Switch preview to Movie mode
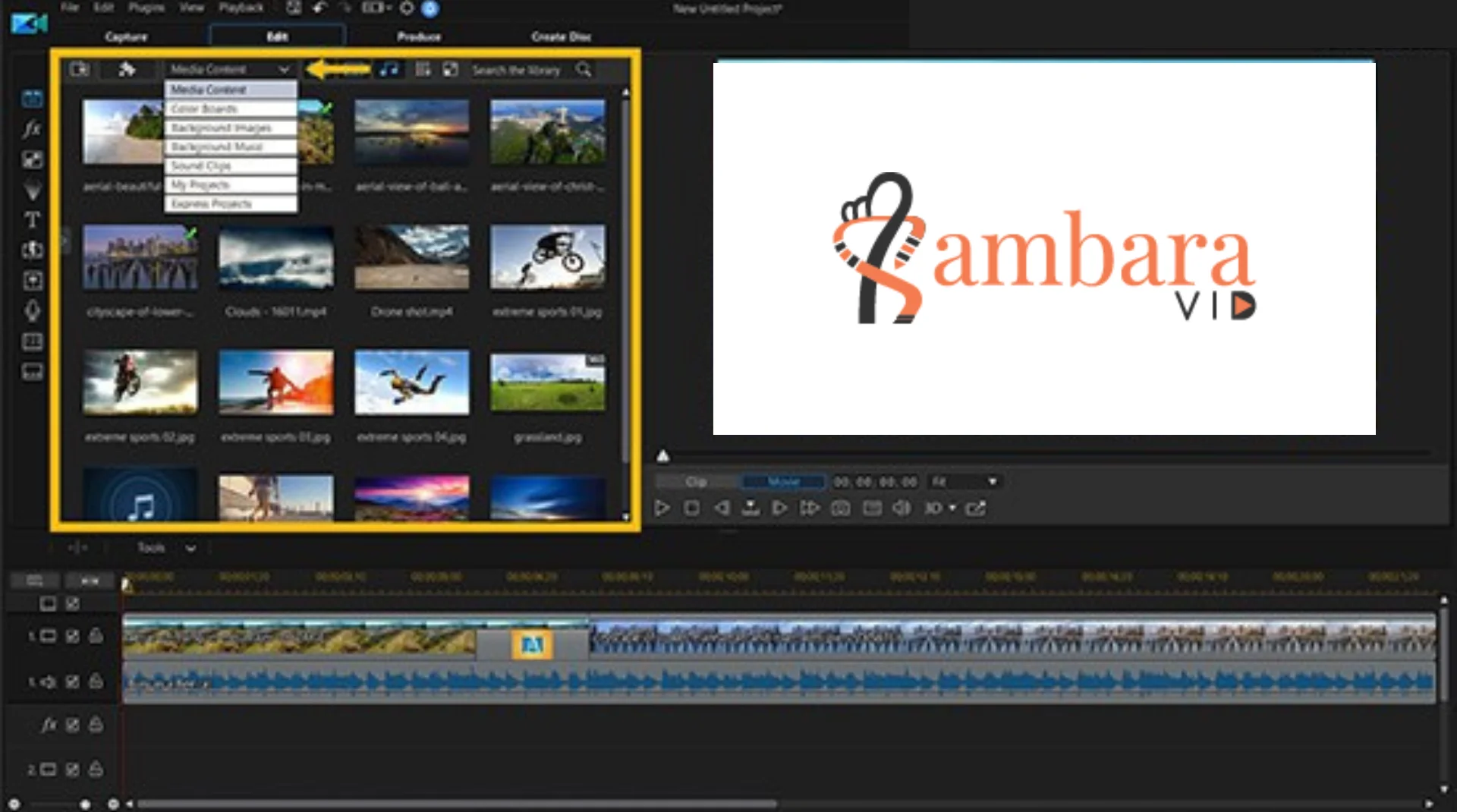Image resolution: width=1457 pixels, height=812 pixels. [784, 482]
